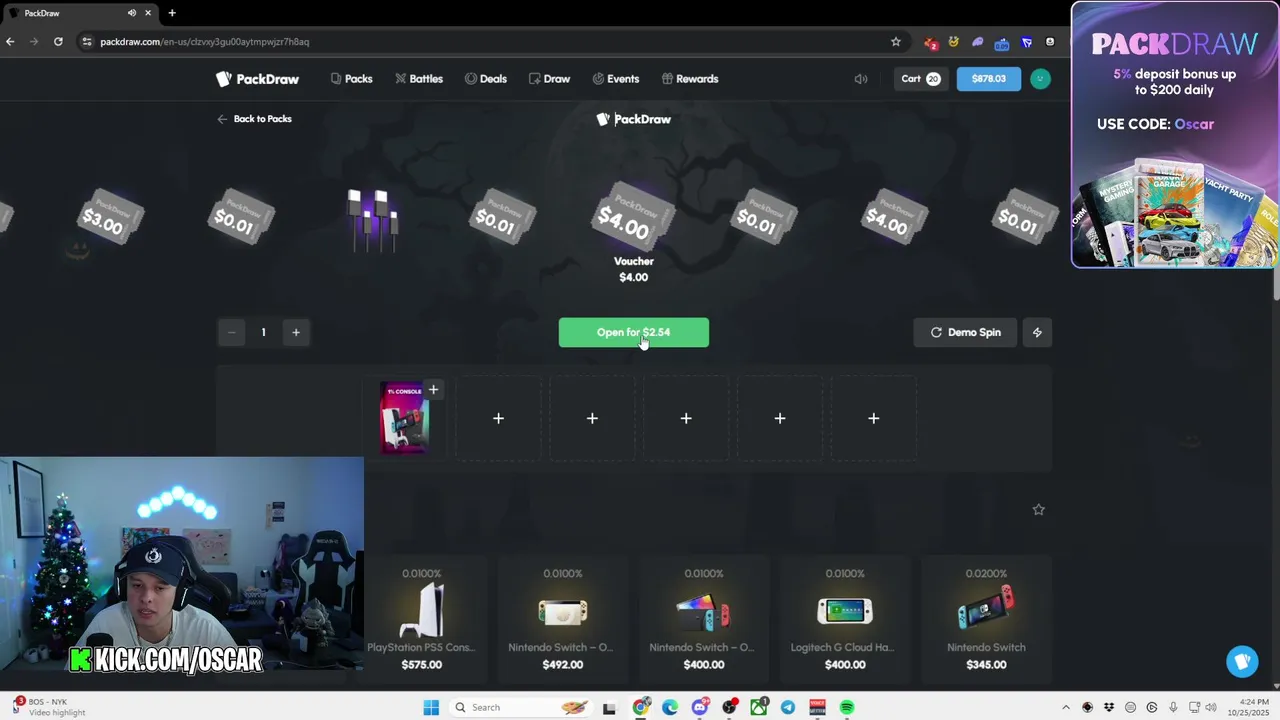Open the Windows Start menu

coord(431,707)
